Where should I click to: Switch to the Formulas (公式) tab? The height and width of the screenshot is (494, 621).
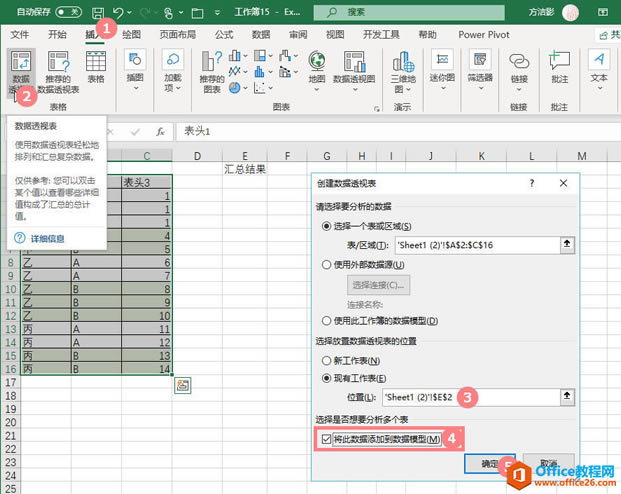click(x=224, y=35)
